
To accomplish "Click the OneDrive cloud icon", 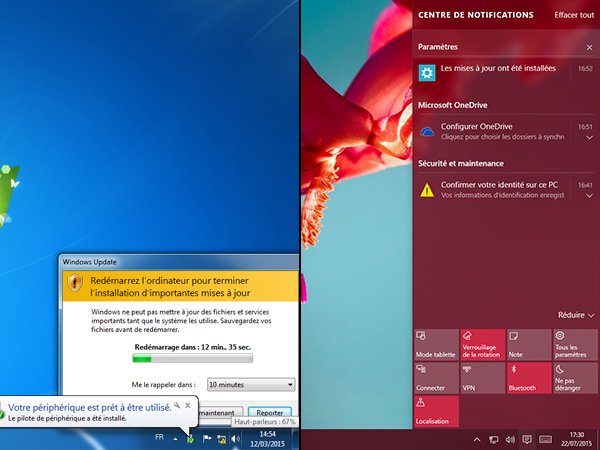I will tap(427, 132).
